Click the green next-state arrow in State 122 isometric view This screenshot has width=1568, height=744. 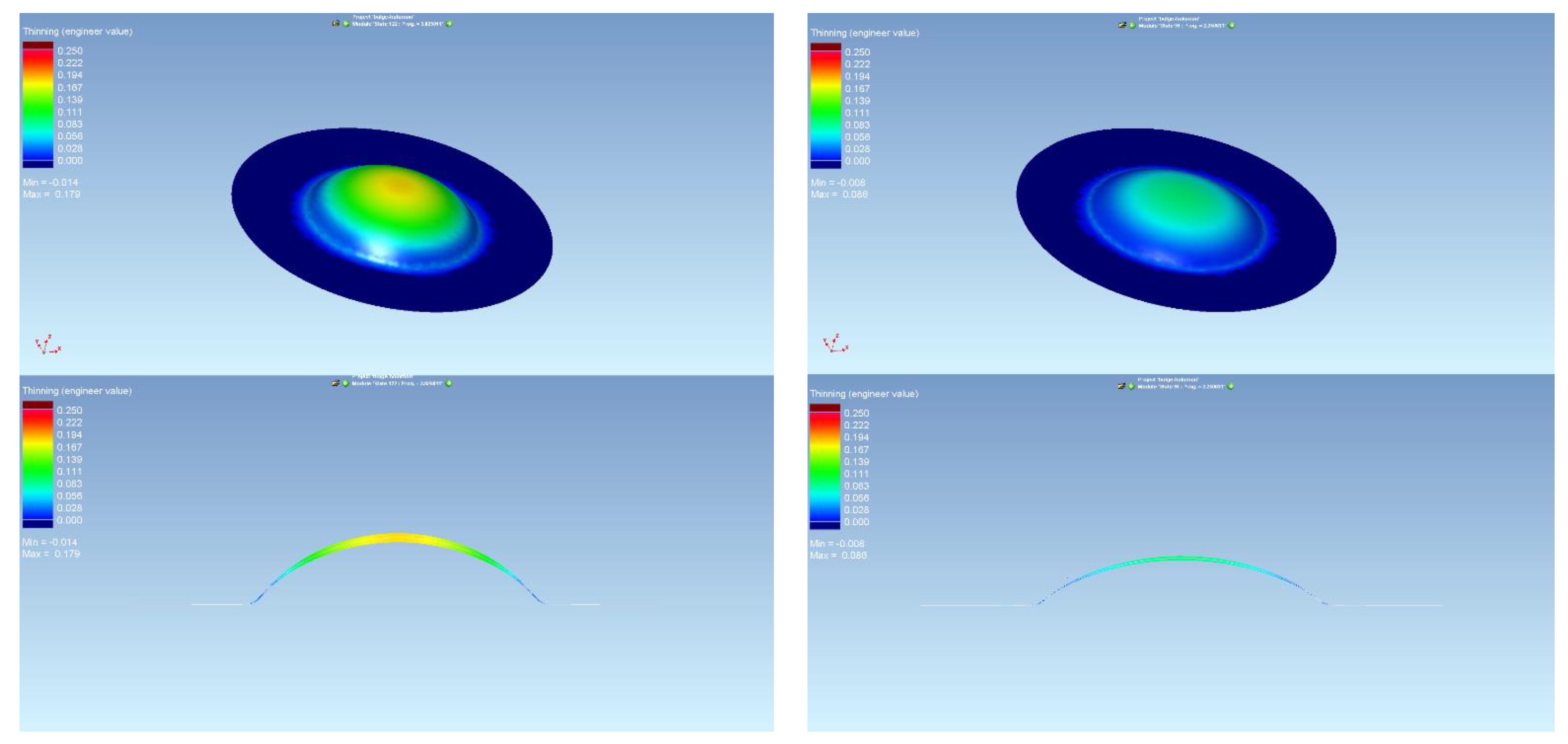coord(449,24)
